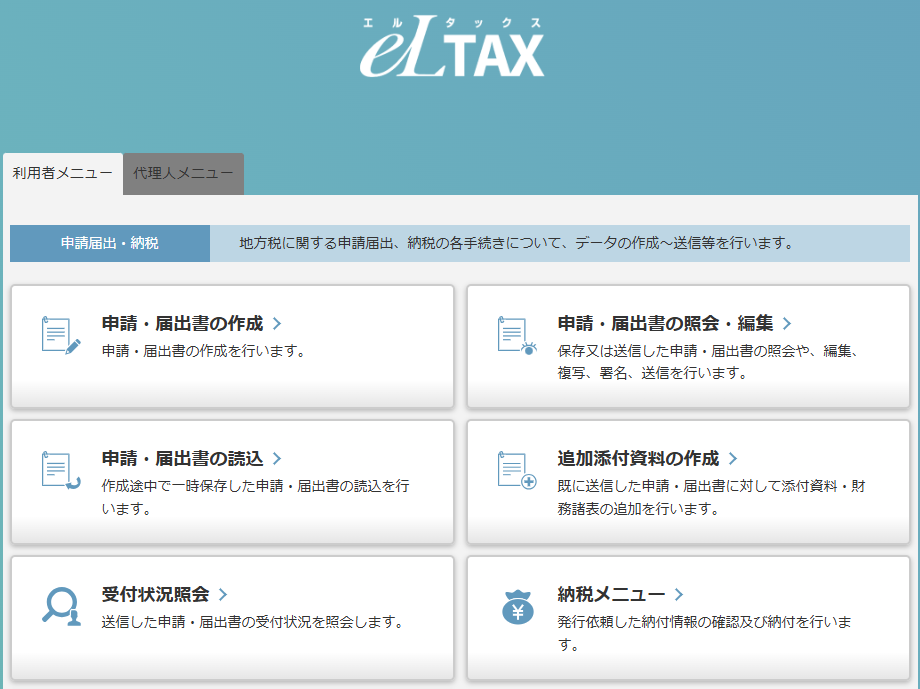Select the 利用者メニュー tab
Viewport: 920px width, 689px height.
pyautogui.click(x=63, y=174)
